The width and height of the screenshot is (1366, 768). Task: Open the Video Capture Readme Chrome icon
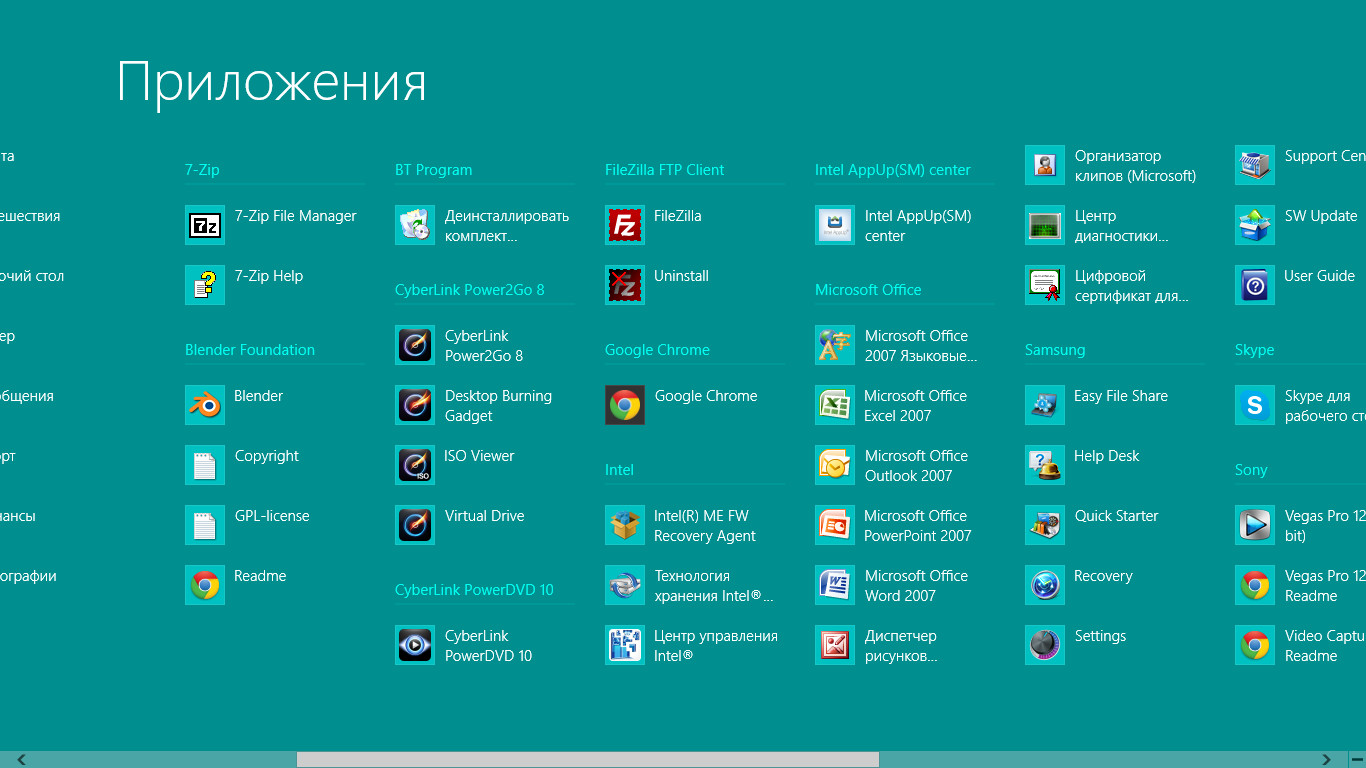pos(1255,645)
